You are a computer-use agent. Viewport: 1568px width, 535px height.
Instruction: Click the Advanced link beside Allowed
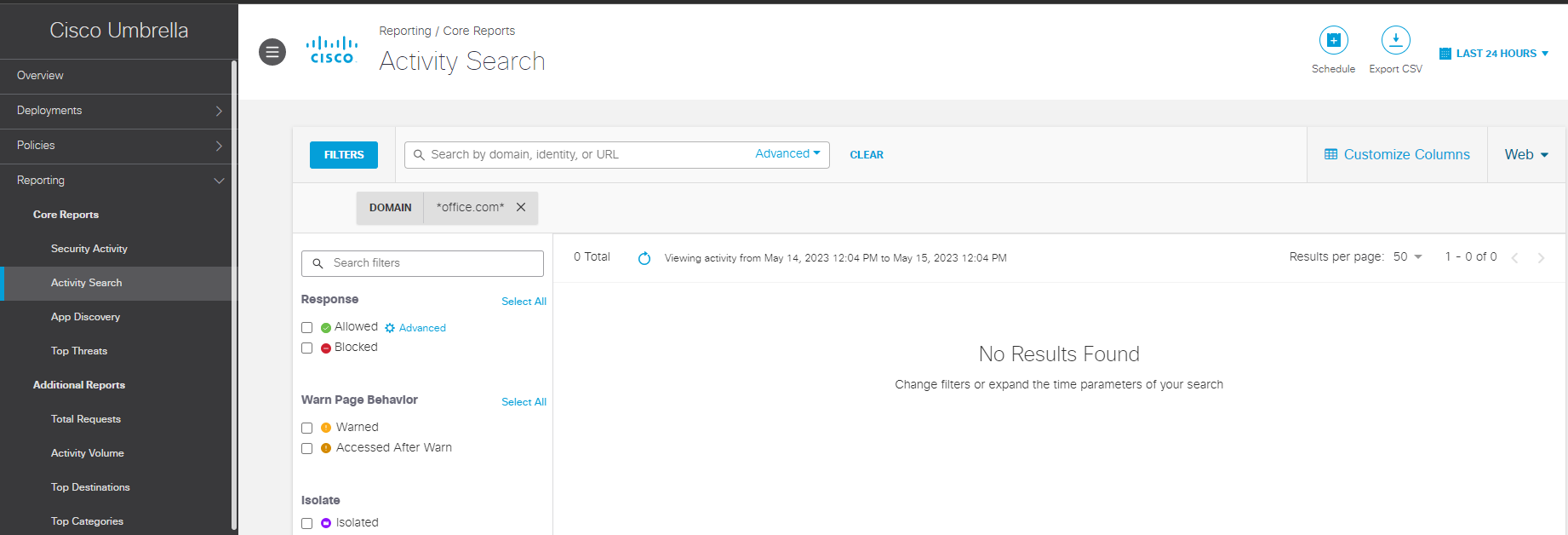click(422, 328)
